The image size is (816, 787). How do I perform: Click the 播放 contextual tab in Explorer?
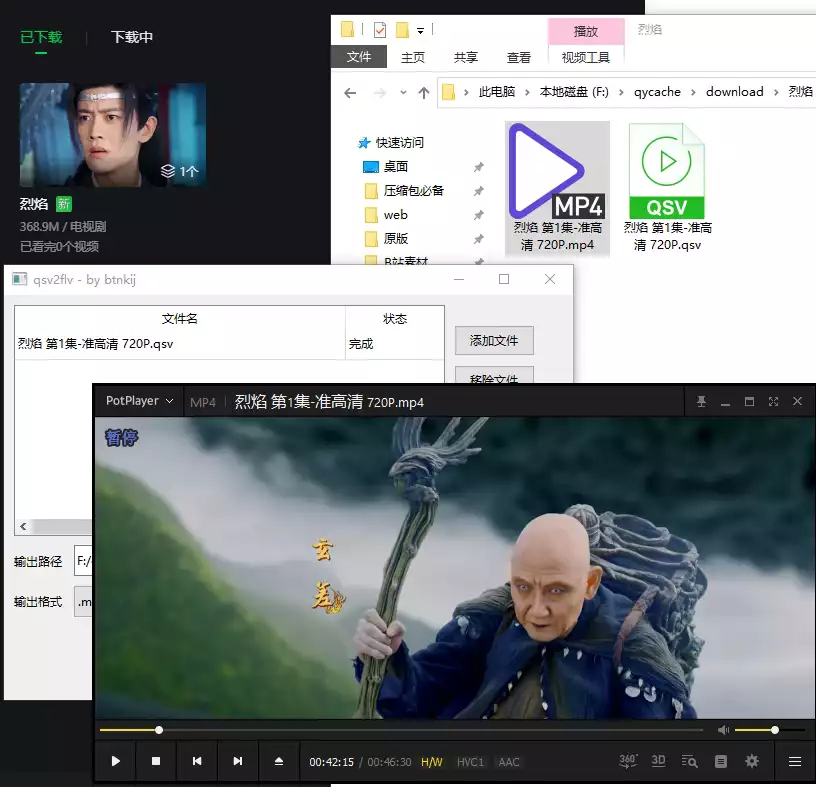(586, 31)
